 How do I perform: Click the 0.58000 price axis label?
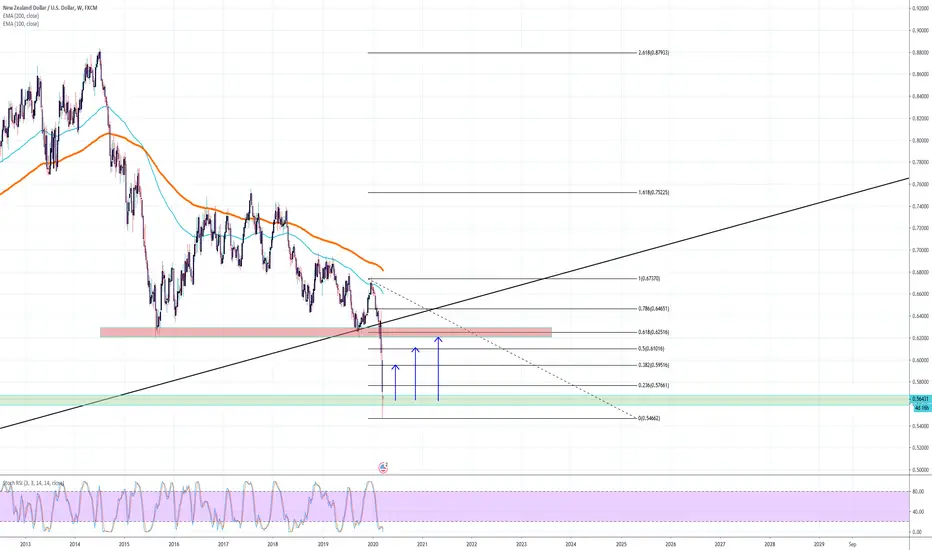(x=921, y=382)
